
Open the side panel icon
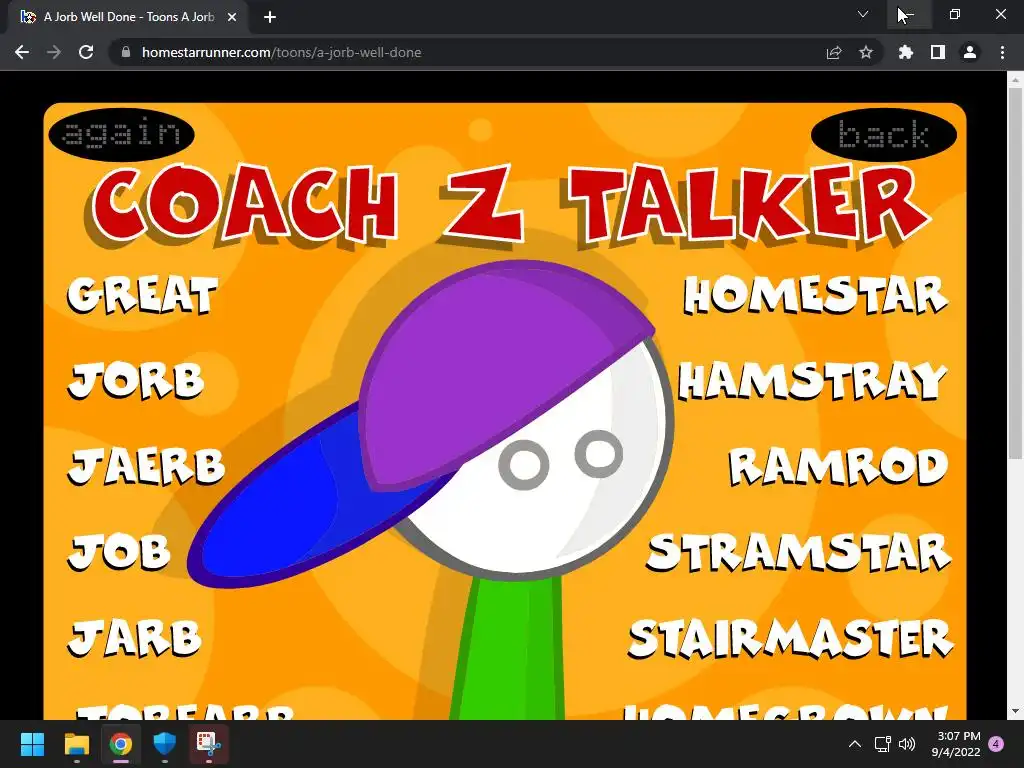[x=938, y=52]
